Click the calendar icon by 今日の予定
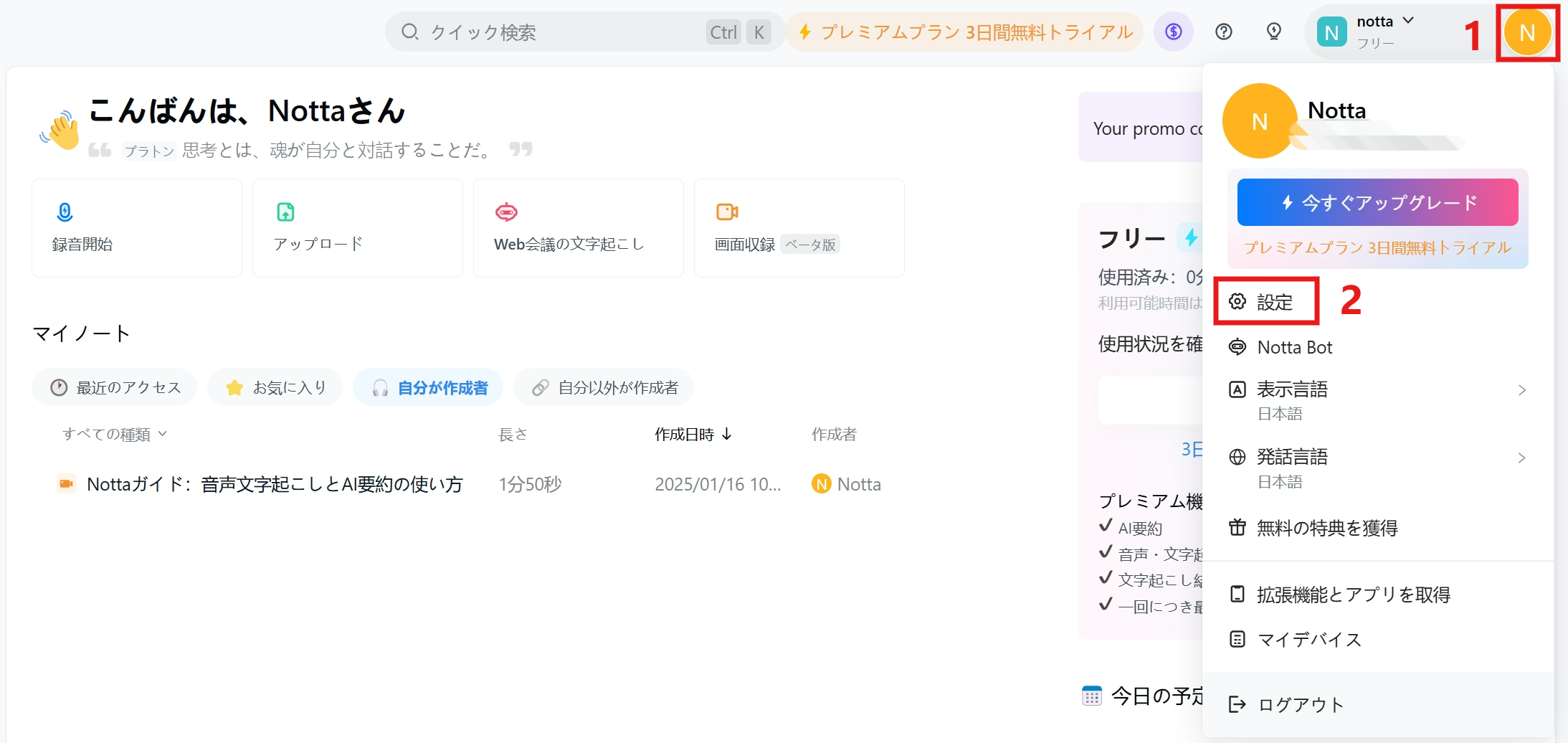This screenshot has height=743, width=1568. (1092, 696)
